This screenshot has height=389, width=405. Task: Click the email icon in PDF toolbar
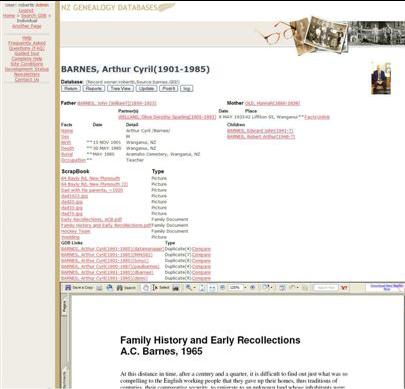[109, 288]
